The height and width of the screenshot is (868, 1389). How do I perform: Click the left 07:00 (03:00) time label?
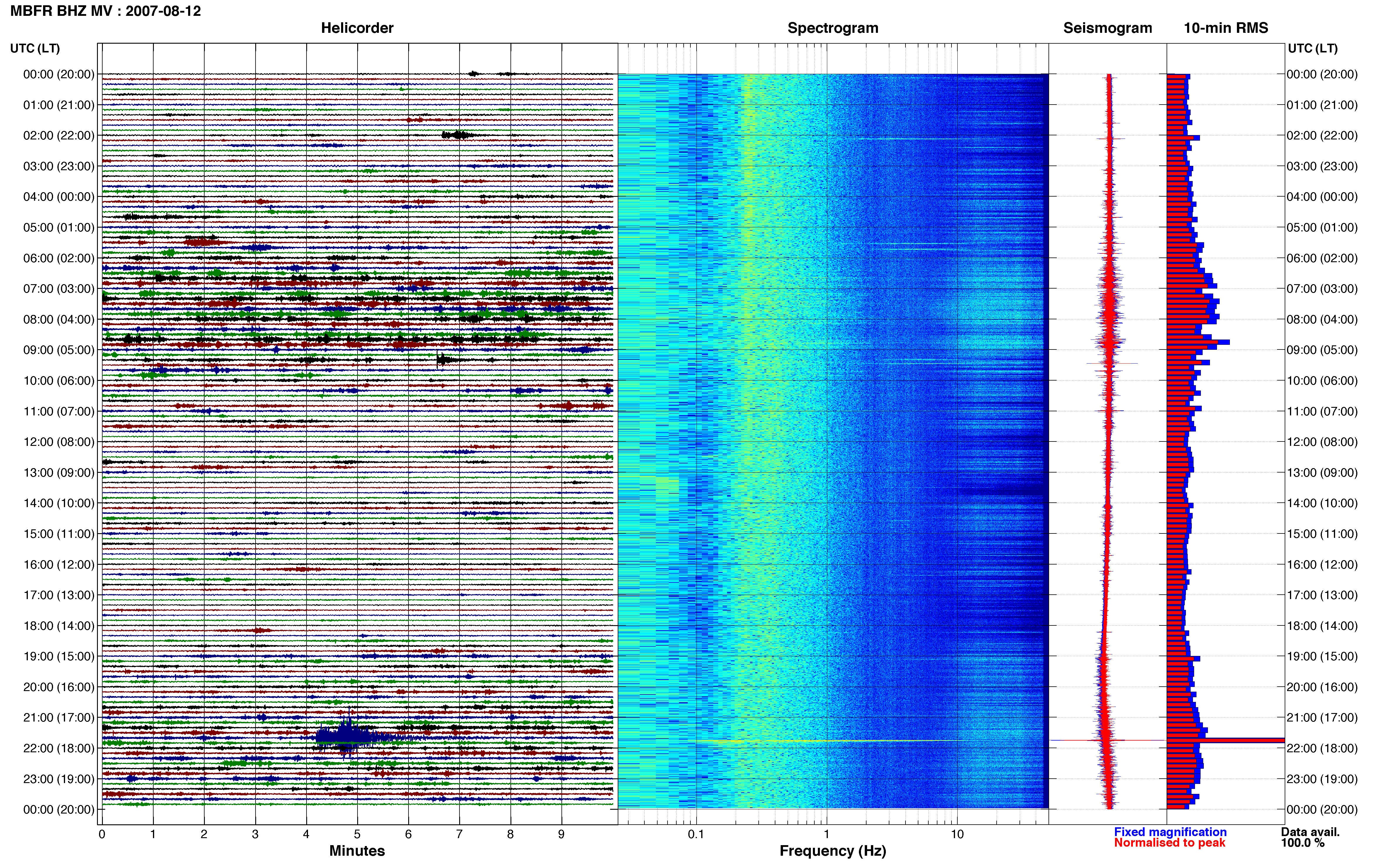[x=59, y=289]
